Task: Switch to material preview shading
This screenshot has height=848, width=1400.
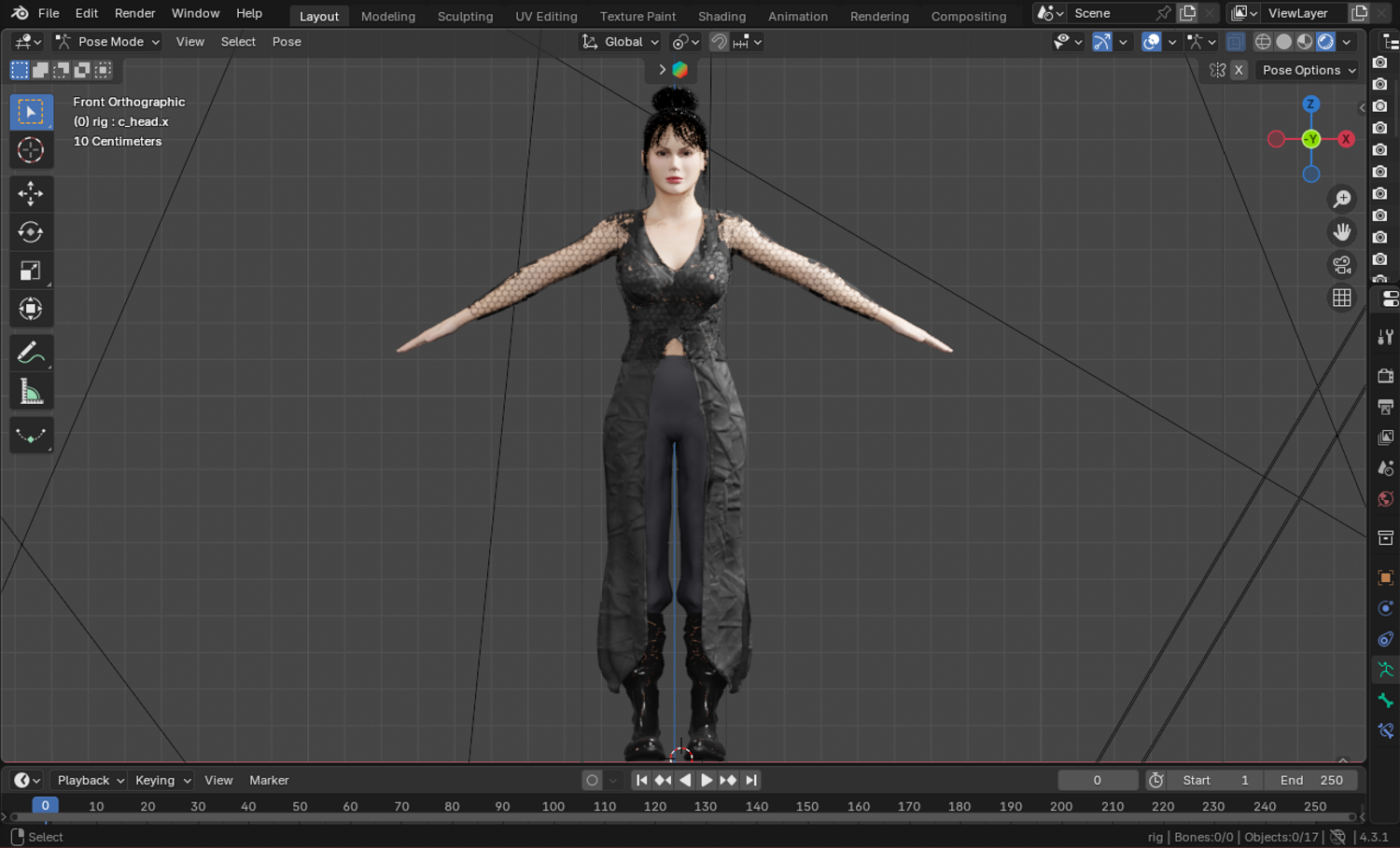Action: coord(1305,42)
